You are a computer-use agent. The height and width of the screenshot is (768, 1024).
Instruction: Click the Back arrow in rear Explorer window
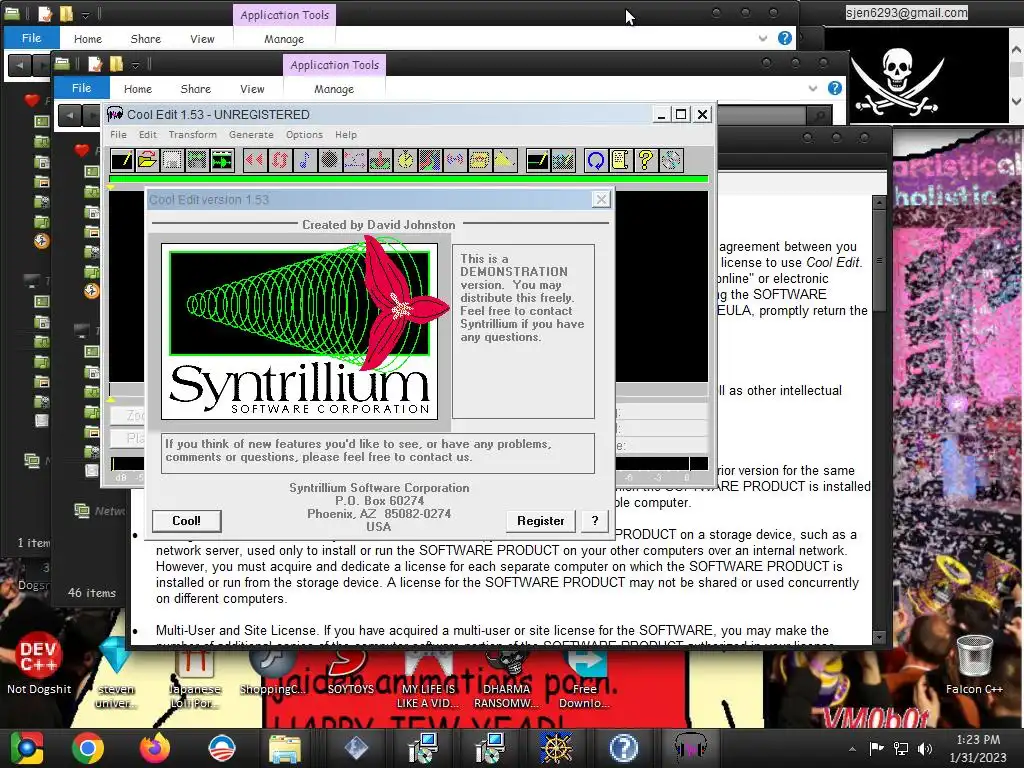click(20, 65)
